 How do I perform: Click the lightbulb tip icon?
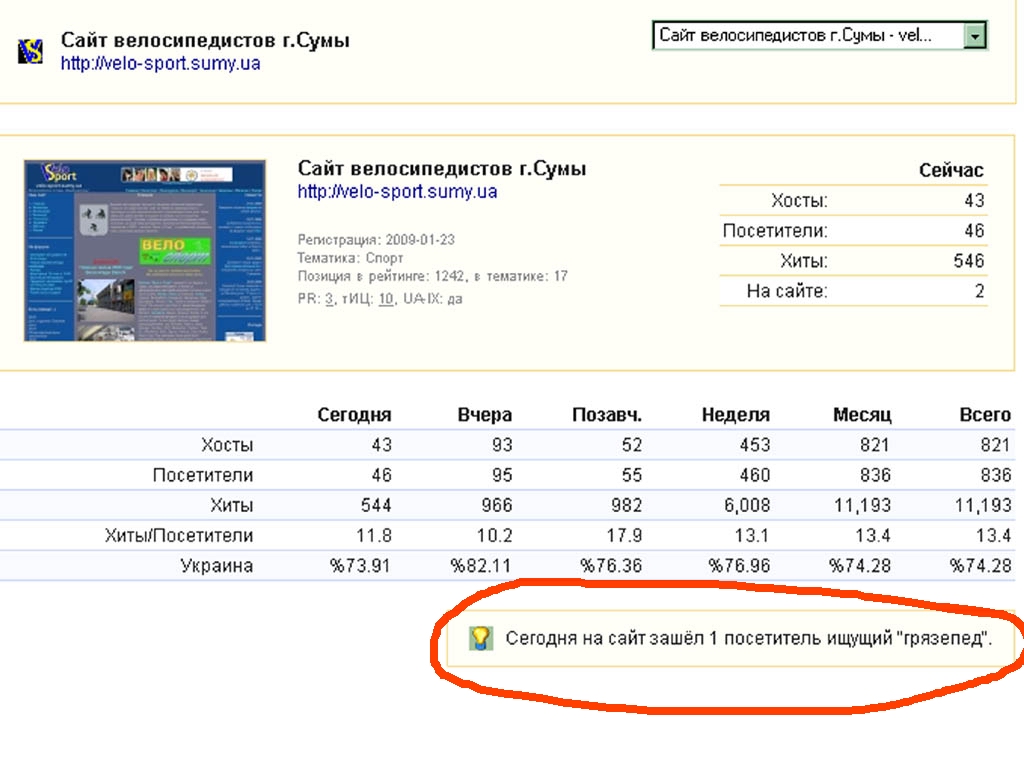[481, 638]
